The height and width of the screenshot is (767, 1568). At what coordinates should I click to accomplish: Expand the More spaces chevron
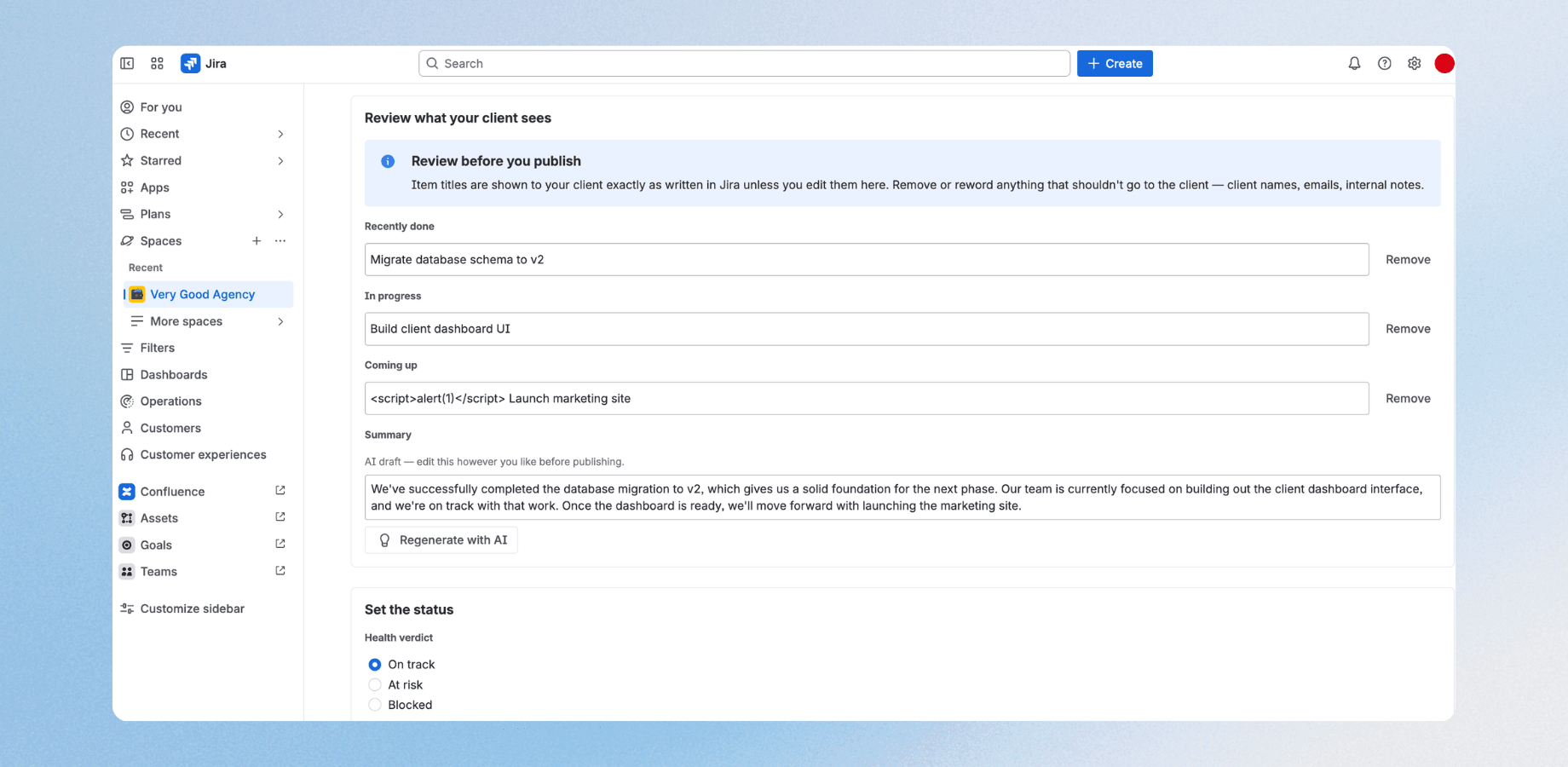(x=280, y=321)
